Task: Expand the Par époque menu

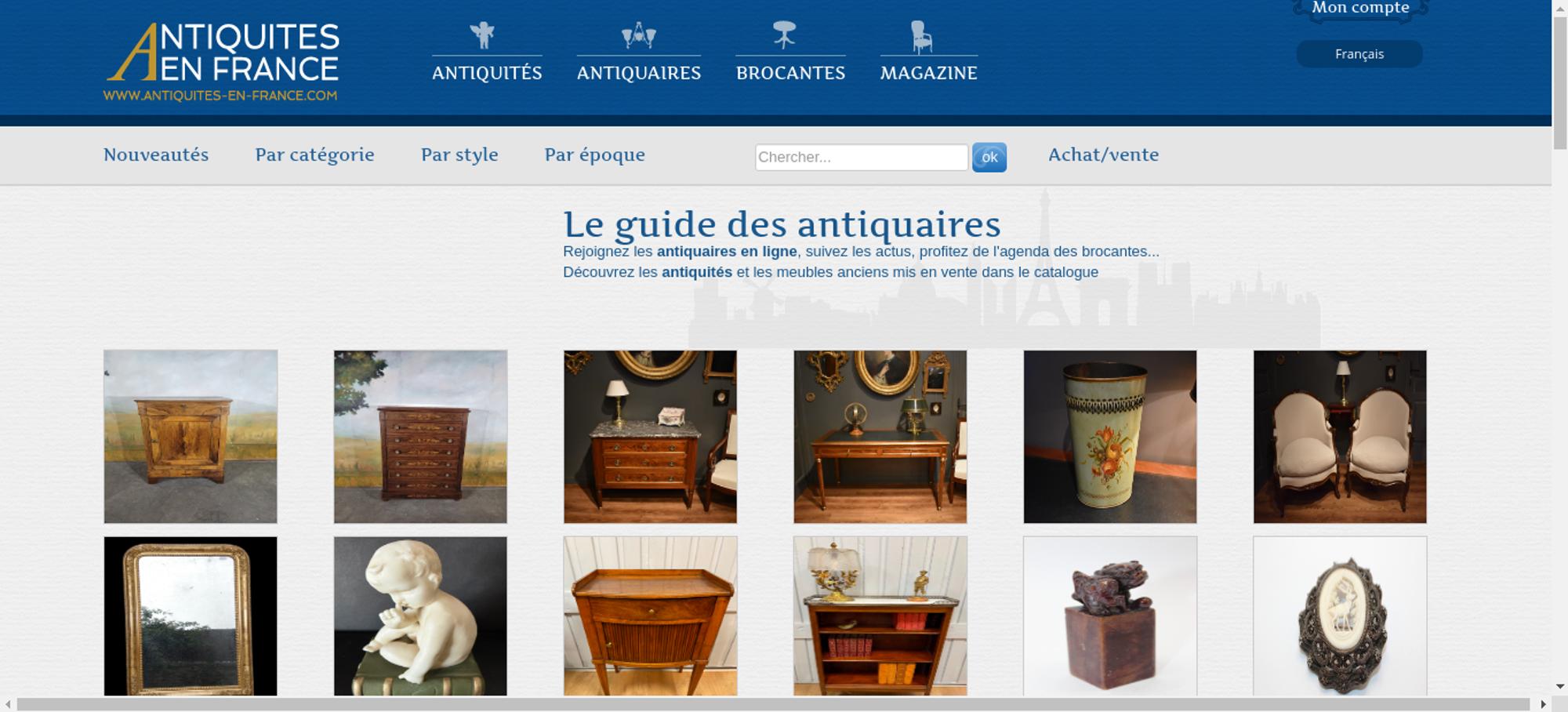Action: (x=595, y=155)
